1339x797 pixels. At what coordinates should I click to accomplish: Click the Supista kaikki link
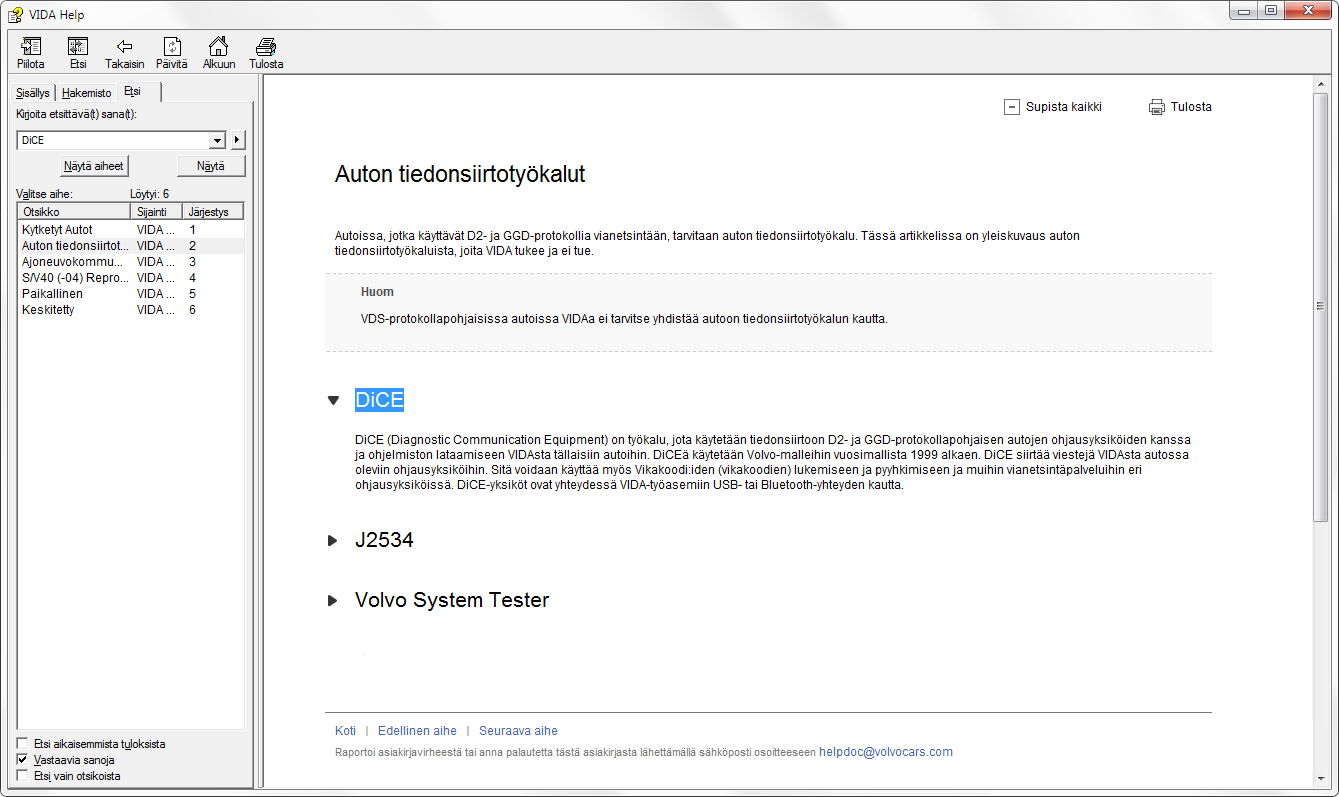pos(1064,107)
